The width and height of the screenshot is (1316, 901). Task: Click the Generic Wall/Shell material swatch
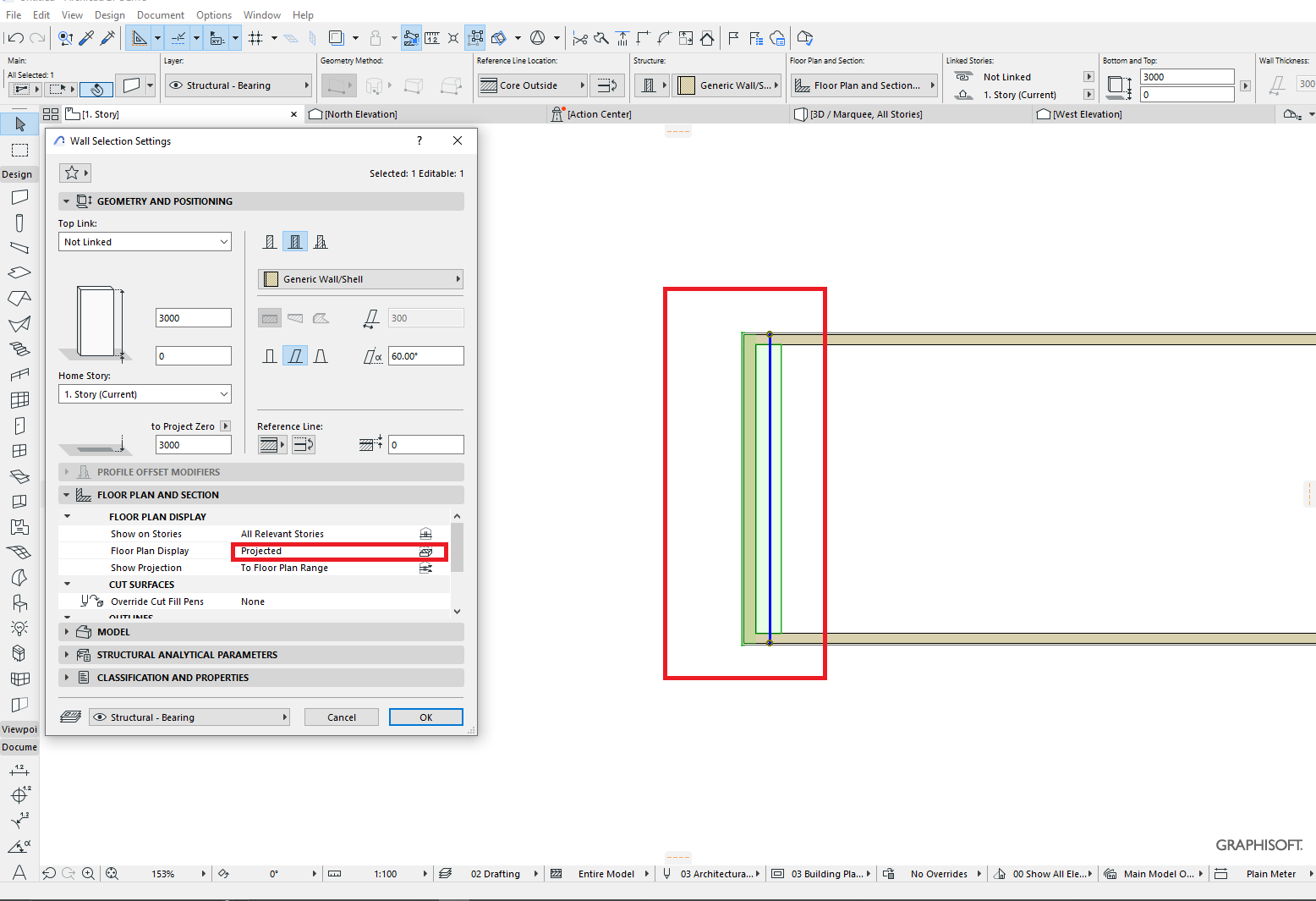pyautogui.click(x=271, y=279)
